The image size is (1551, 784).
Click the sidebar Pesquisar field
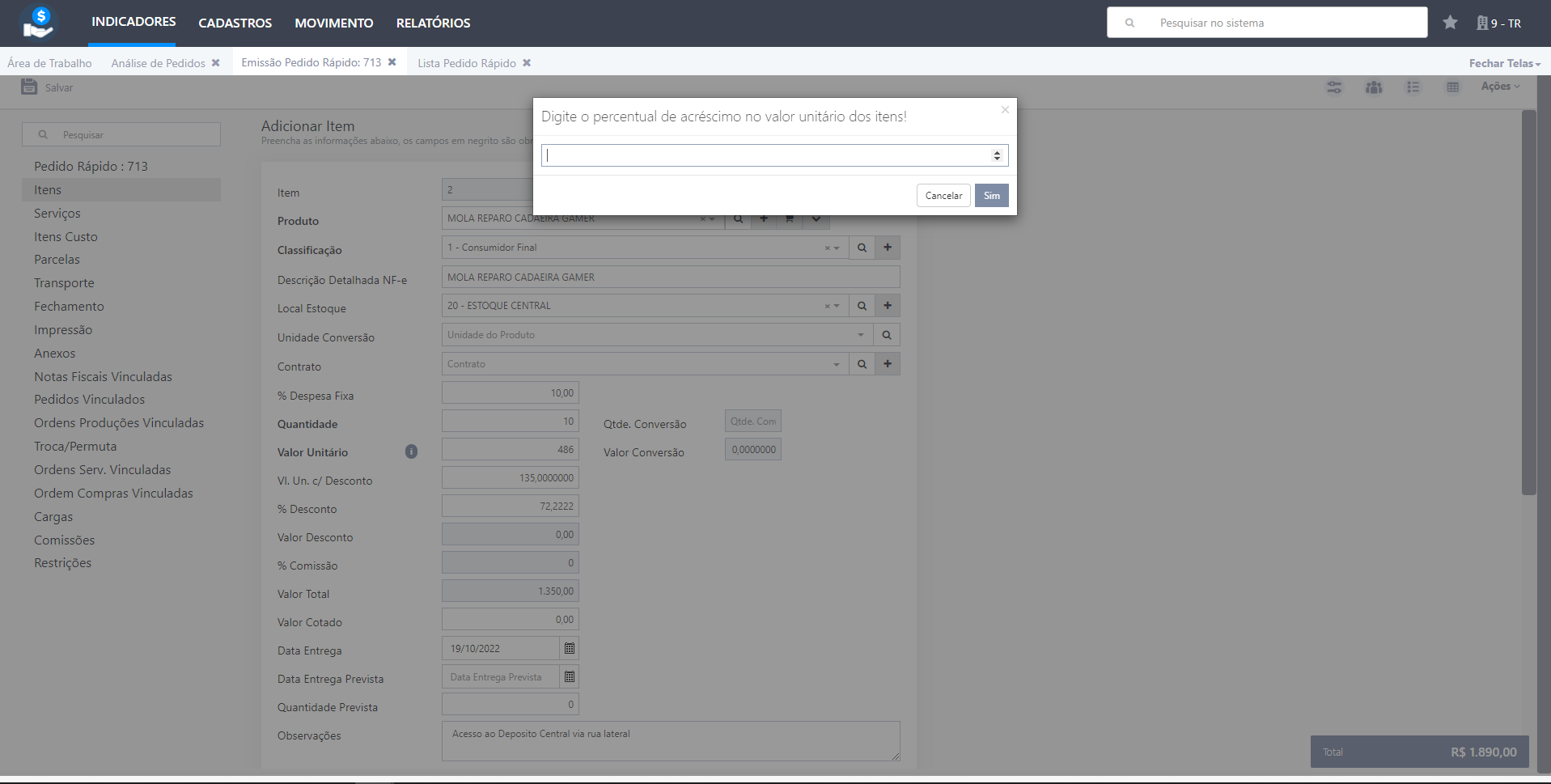pos(121,134)
